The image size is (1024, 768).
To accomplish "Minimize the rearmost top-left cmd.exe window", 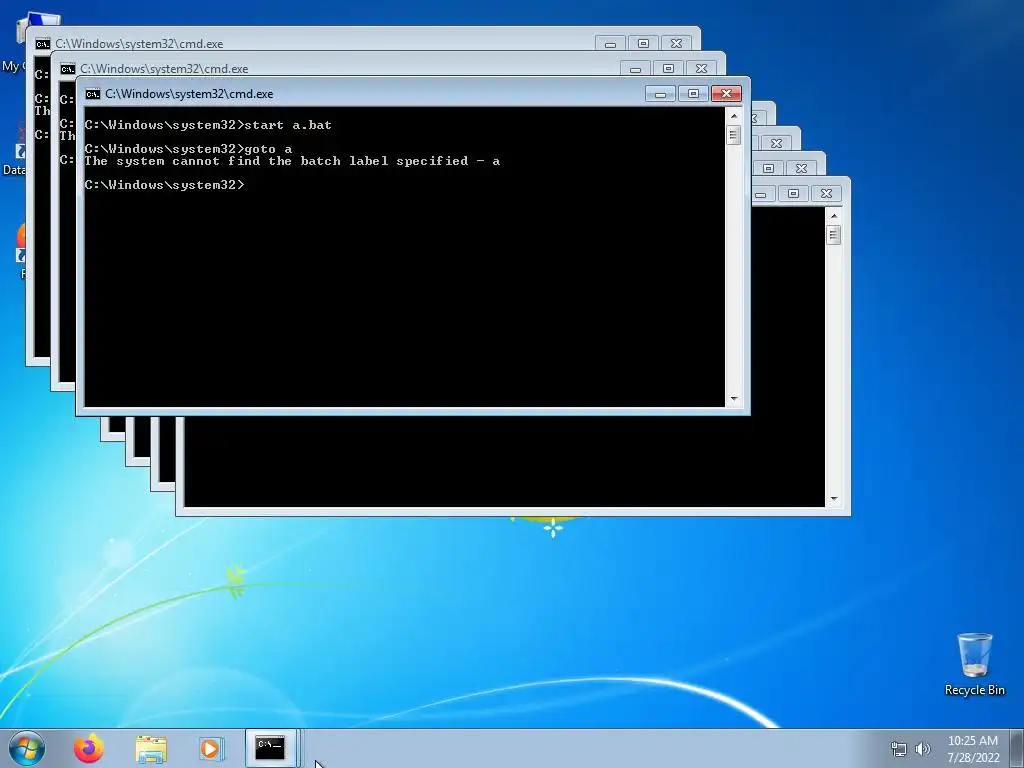I will point(610,44).
